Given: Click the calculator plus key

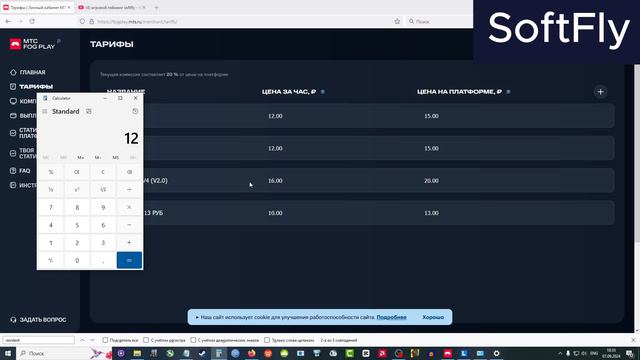Looking at the screenshot, I should (129, 243).
